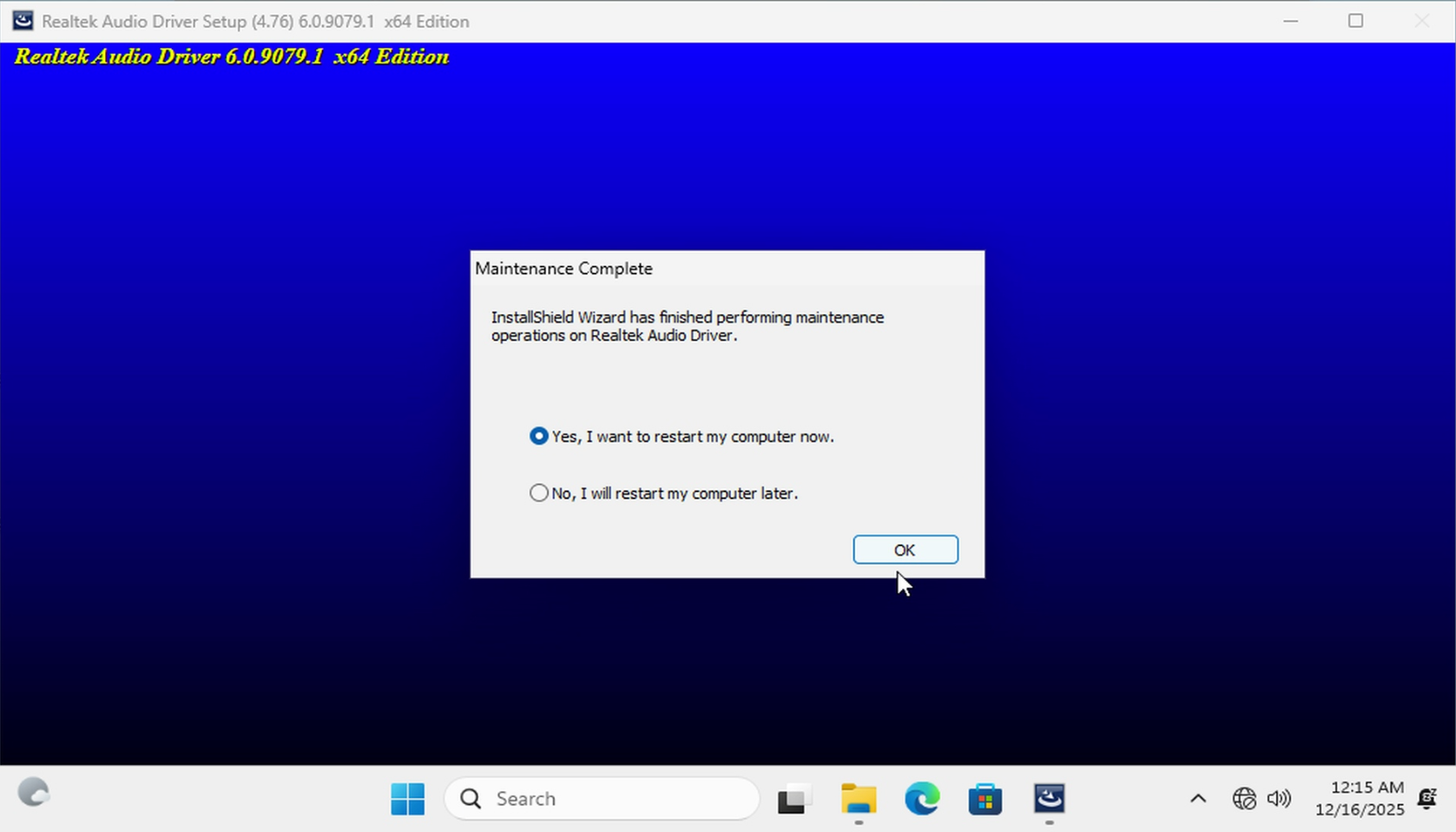
Task: Click the Realtek setup icon in title bar
Action: click(x=23, y=21)
